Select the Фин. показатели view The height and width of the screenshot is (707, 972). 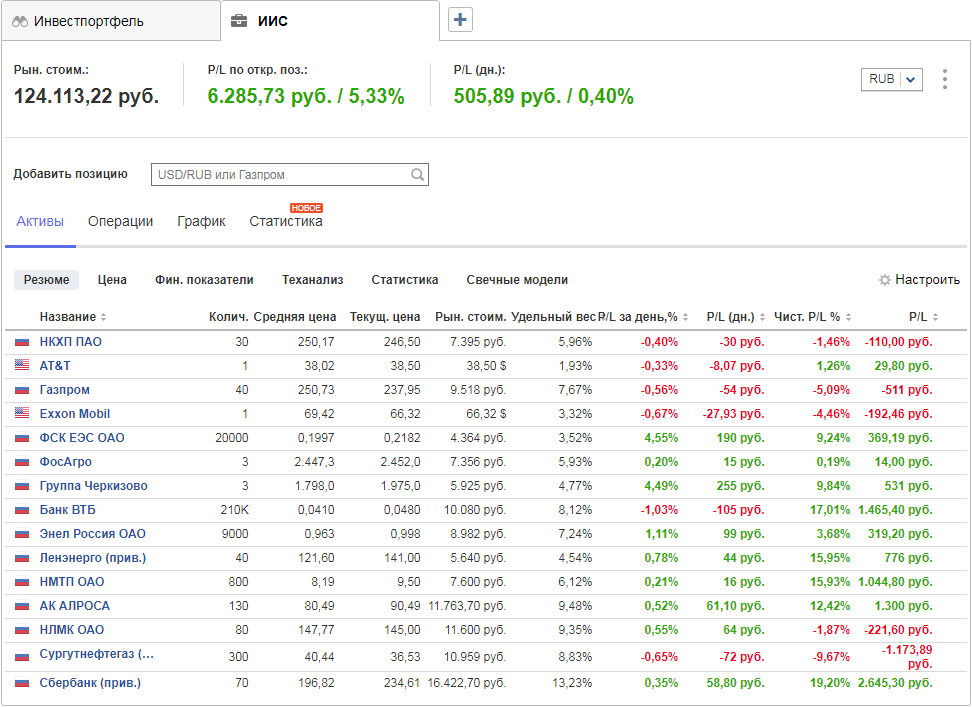[x=204, y=280]
